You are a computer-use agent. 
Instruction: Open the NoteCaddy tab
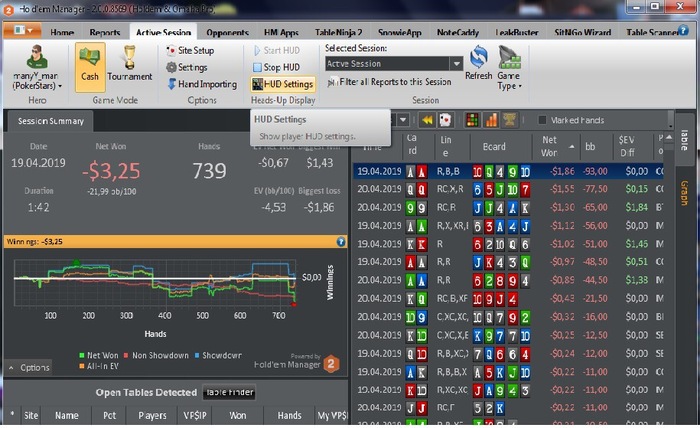click(x=458, y=32)
